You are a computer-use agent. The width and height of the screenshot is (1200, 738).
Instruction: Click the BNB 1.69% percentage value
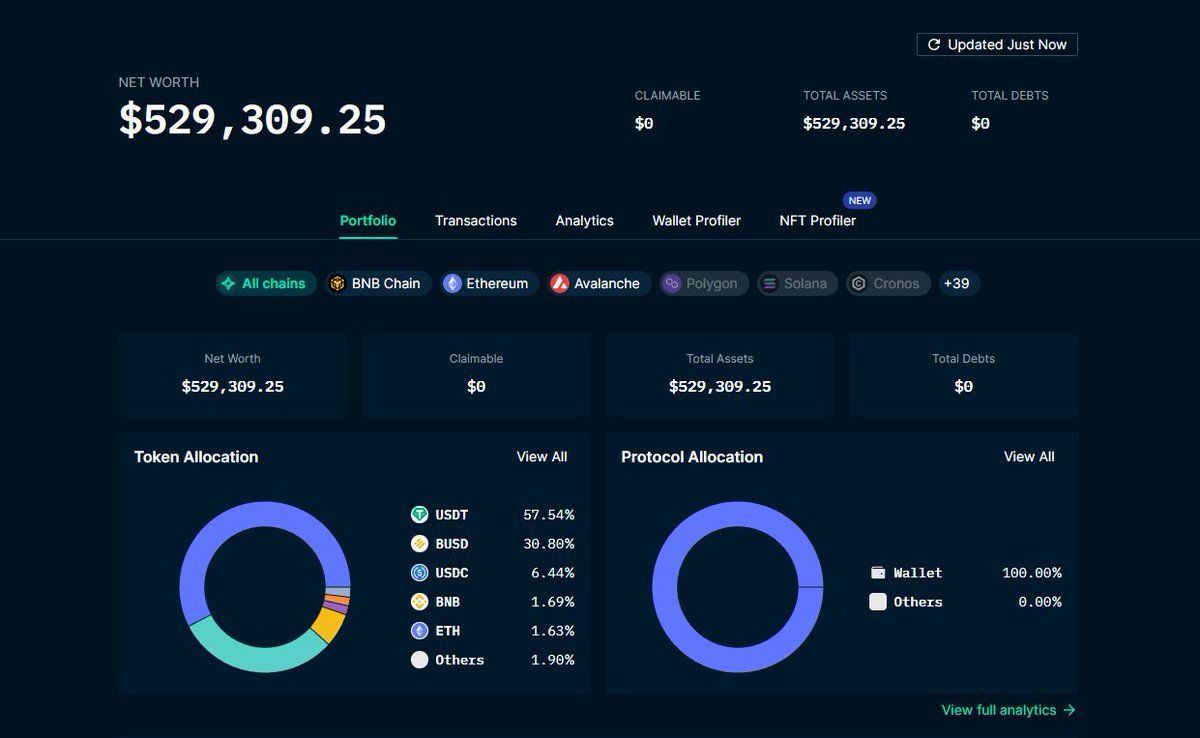(x=552, y=602)
